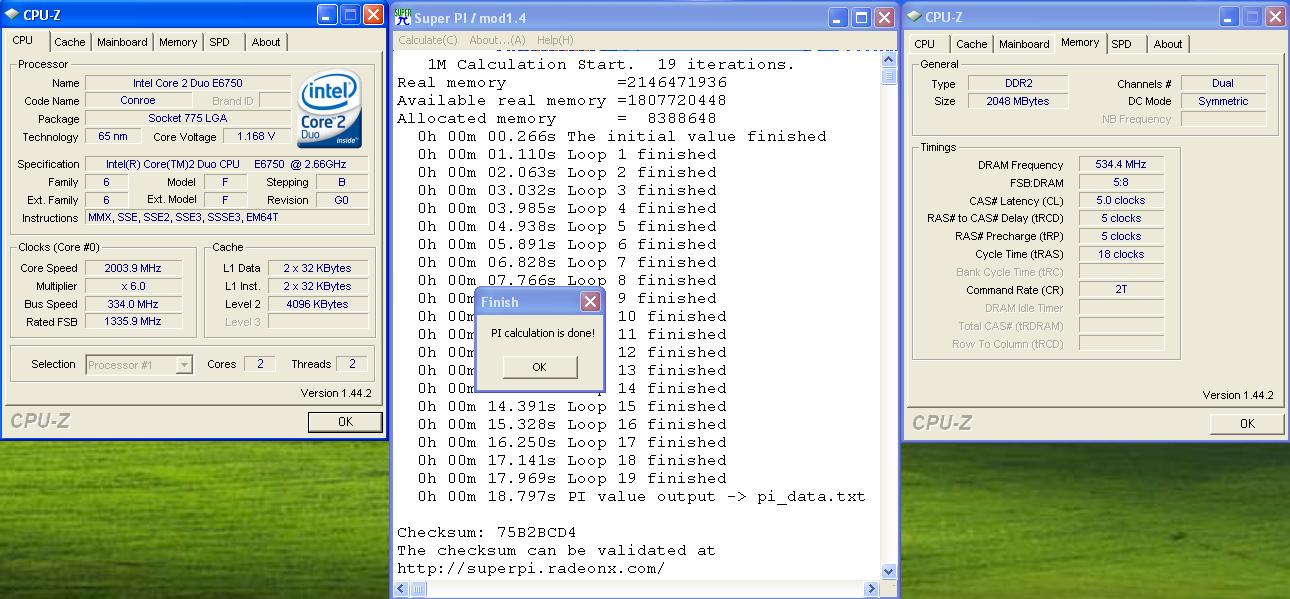Click OK button in left CPU-Z window
1290x599 pixels.
point(345,422)
